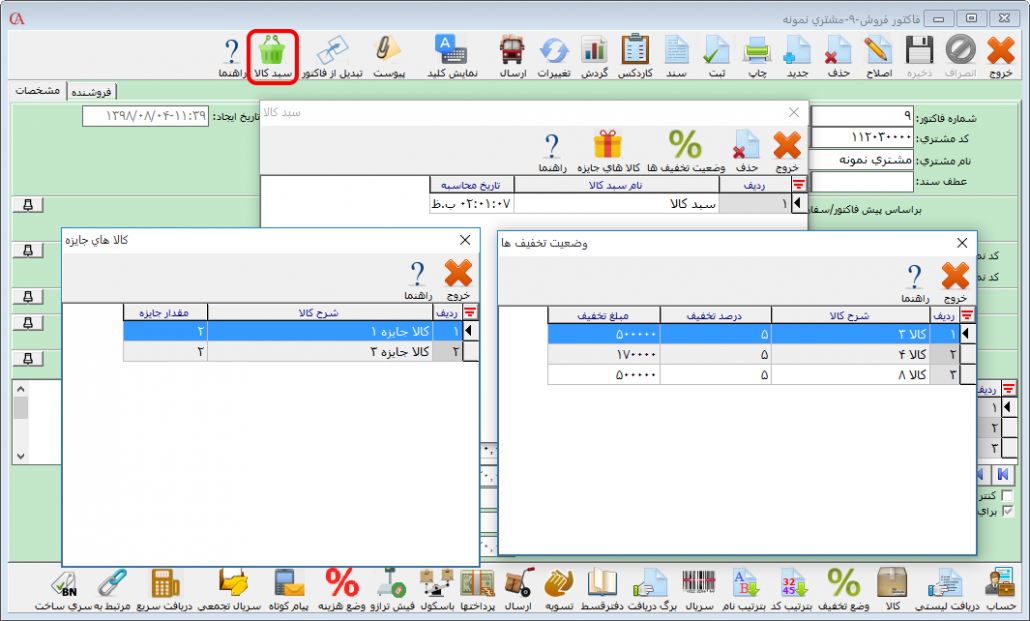Open the red filter in the سبد کالا table header
Image resolution: width=1030 pixels, height=621 pixels.
click(x=798, y=185)
